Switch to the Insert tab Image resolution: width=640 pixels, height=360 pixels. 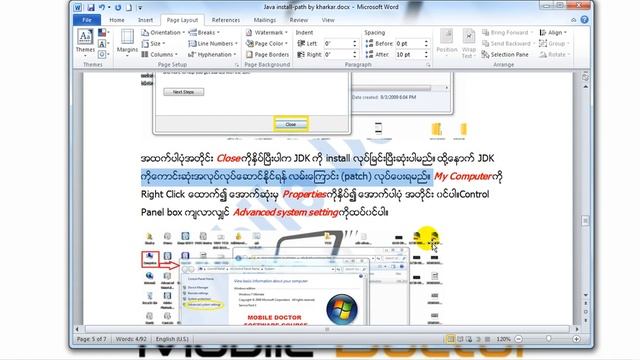point(145,20)
